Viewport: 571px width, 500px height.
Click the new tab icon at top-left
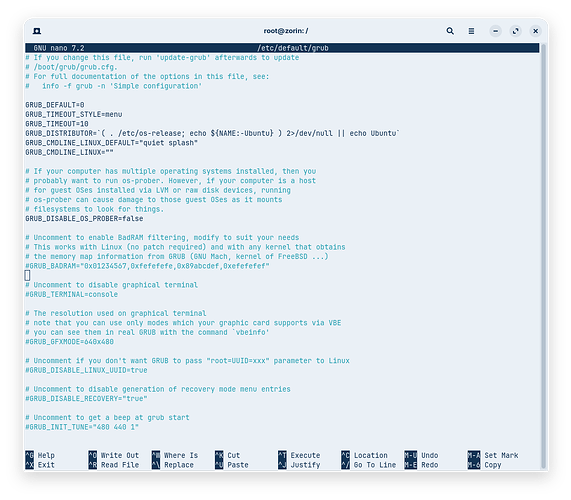[37, 31]
